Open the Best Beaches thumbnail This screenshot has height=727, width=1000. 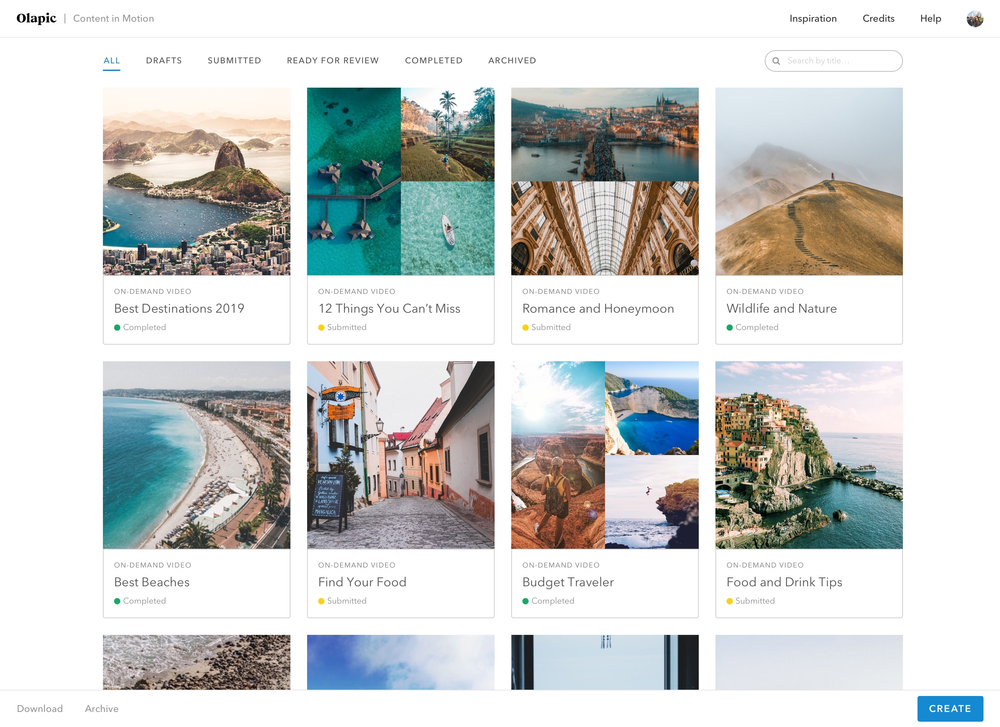(196, 455)
